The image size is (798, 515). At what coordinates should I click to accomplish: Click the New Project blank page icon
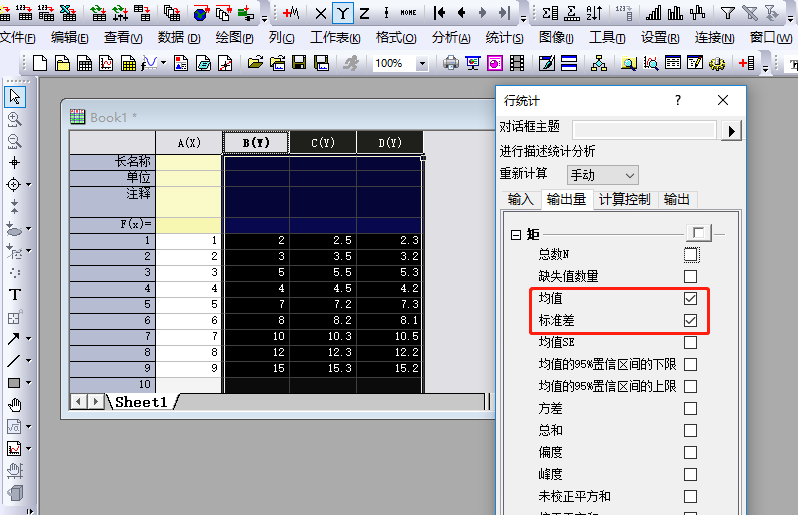click(40, 63)
